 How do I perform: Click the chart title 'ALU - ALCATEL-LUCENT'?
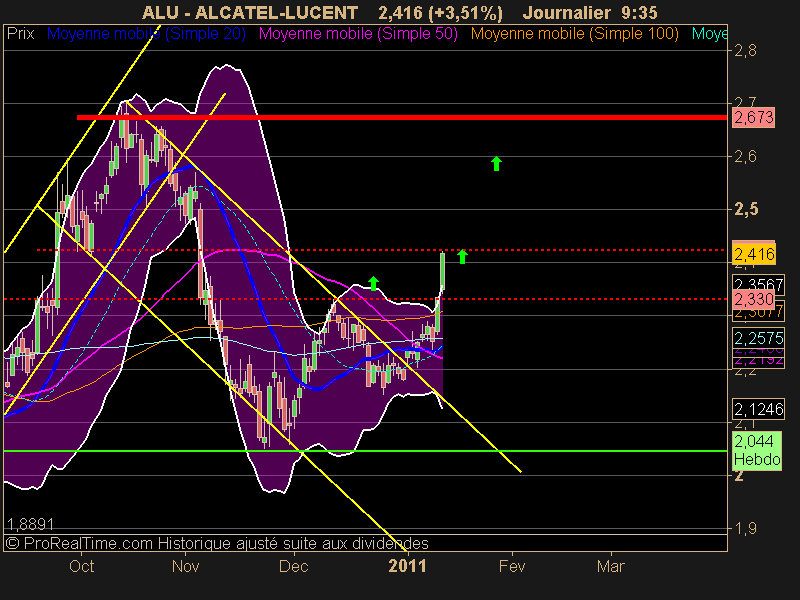(x=249, y=12)
